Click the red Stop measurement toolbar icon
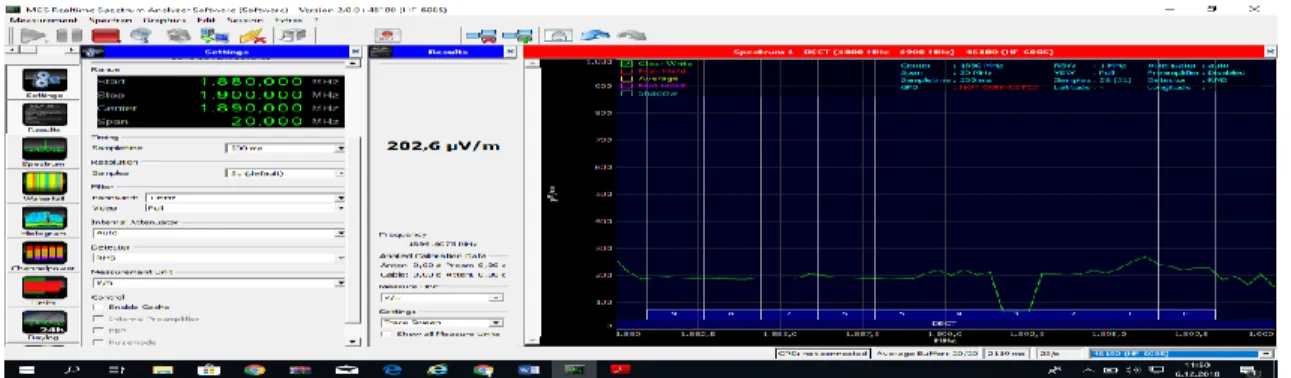The height and width of the screenshot is (378, 1291). [x=105, y=34]
